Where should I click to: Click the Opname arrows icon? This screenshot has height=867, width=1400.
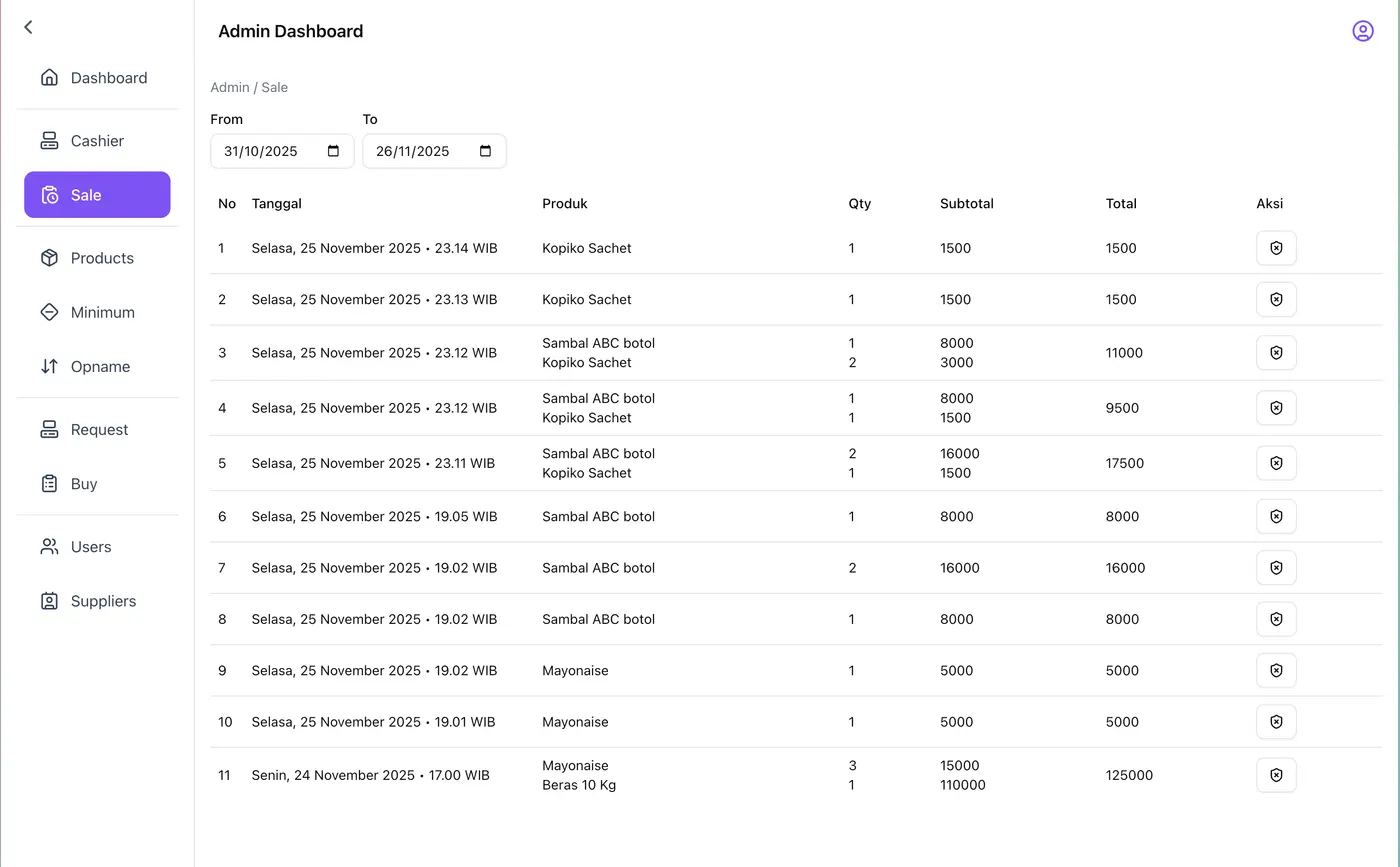(x=49, y=366)
